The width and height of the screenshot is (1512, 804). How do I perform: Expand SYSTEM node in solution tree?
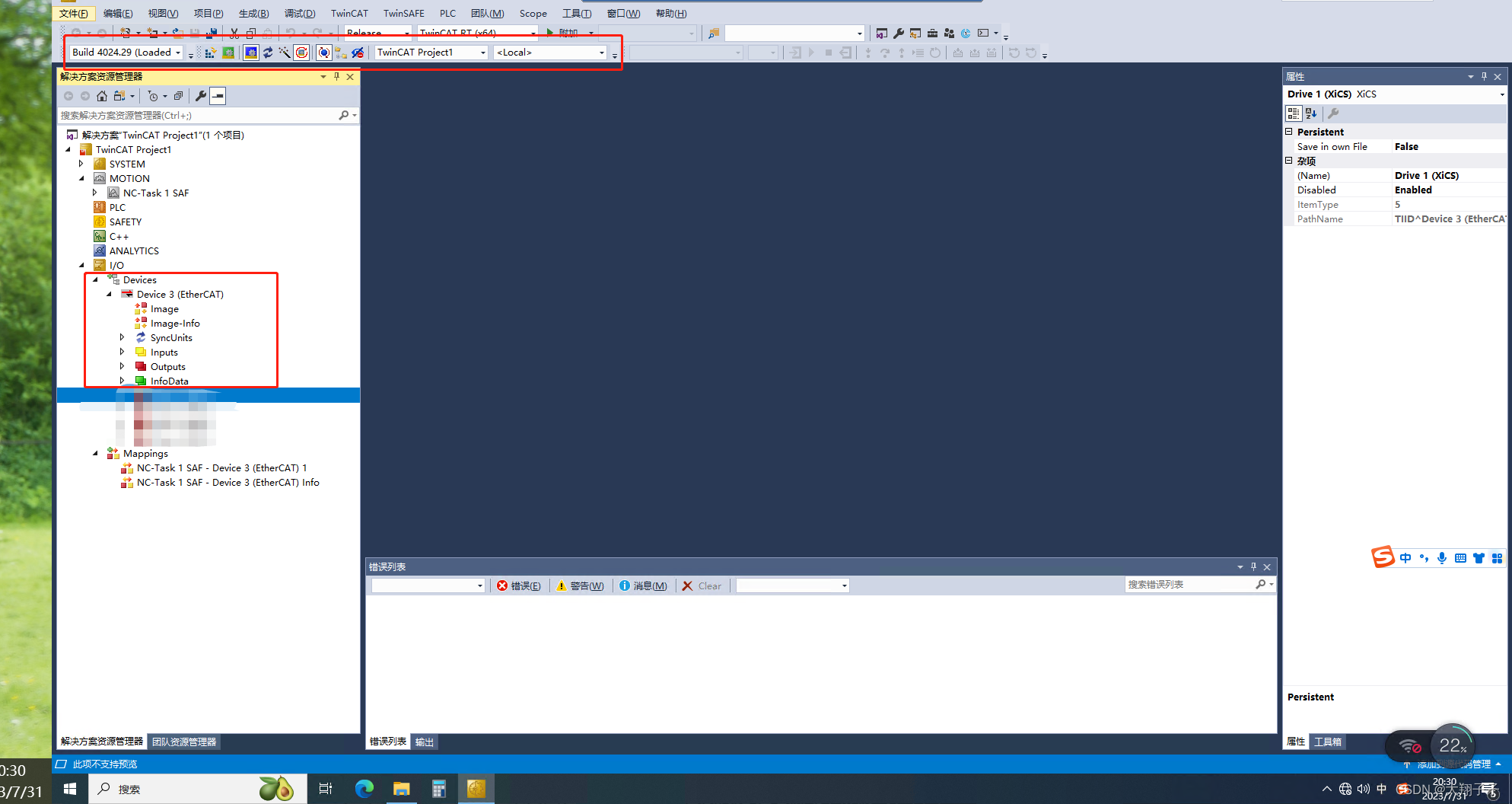pos(81,164)
